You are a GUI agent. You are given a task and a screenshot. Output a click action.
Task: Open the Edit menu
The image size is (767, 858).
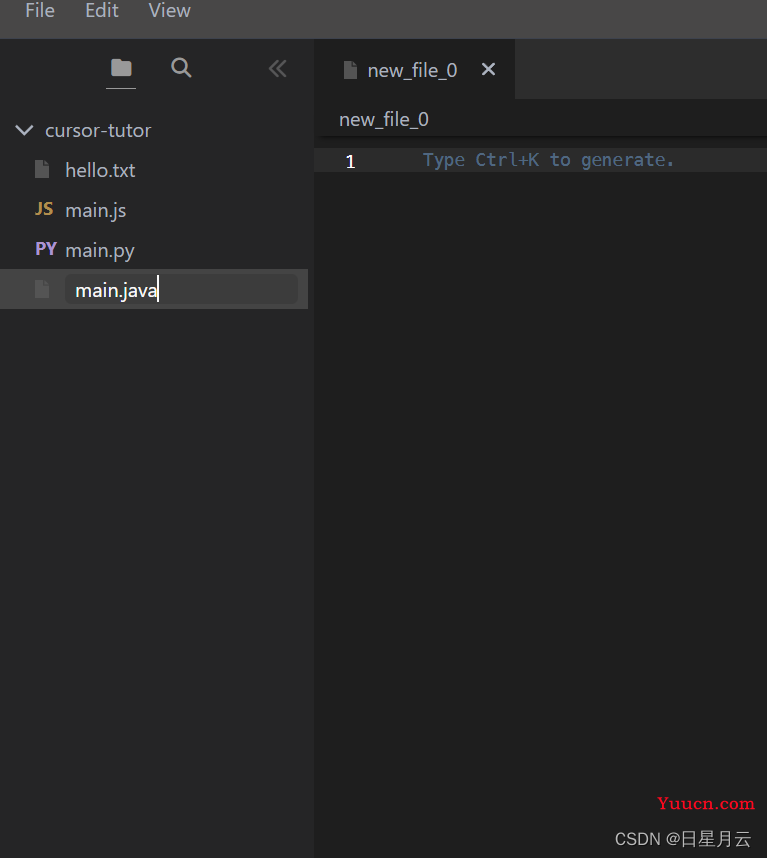coord(102,10)
